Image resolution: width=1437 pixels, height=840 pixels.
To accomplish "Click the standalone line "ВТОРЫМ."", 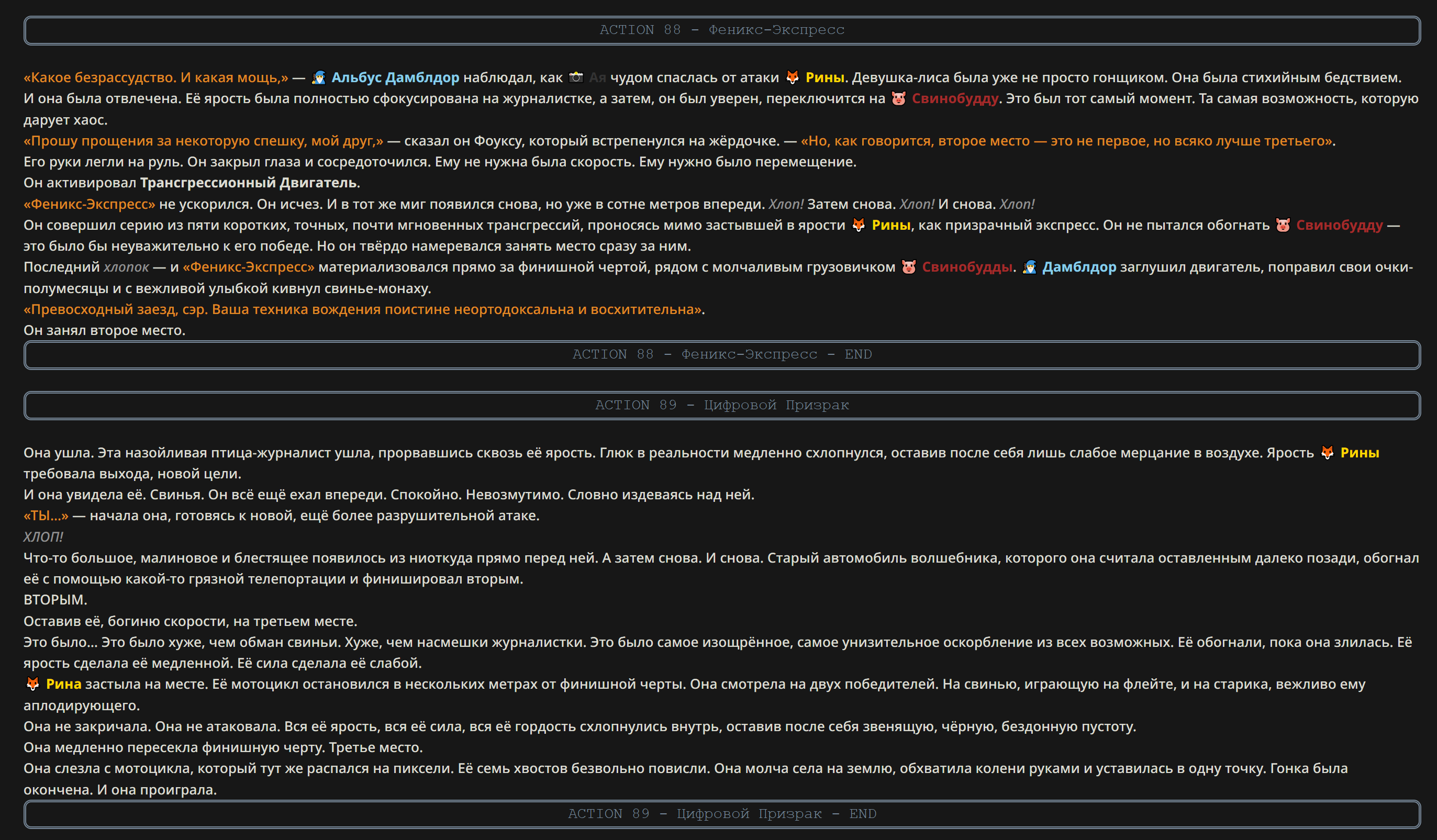I will (x=55, y=600).
